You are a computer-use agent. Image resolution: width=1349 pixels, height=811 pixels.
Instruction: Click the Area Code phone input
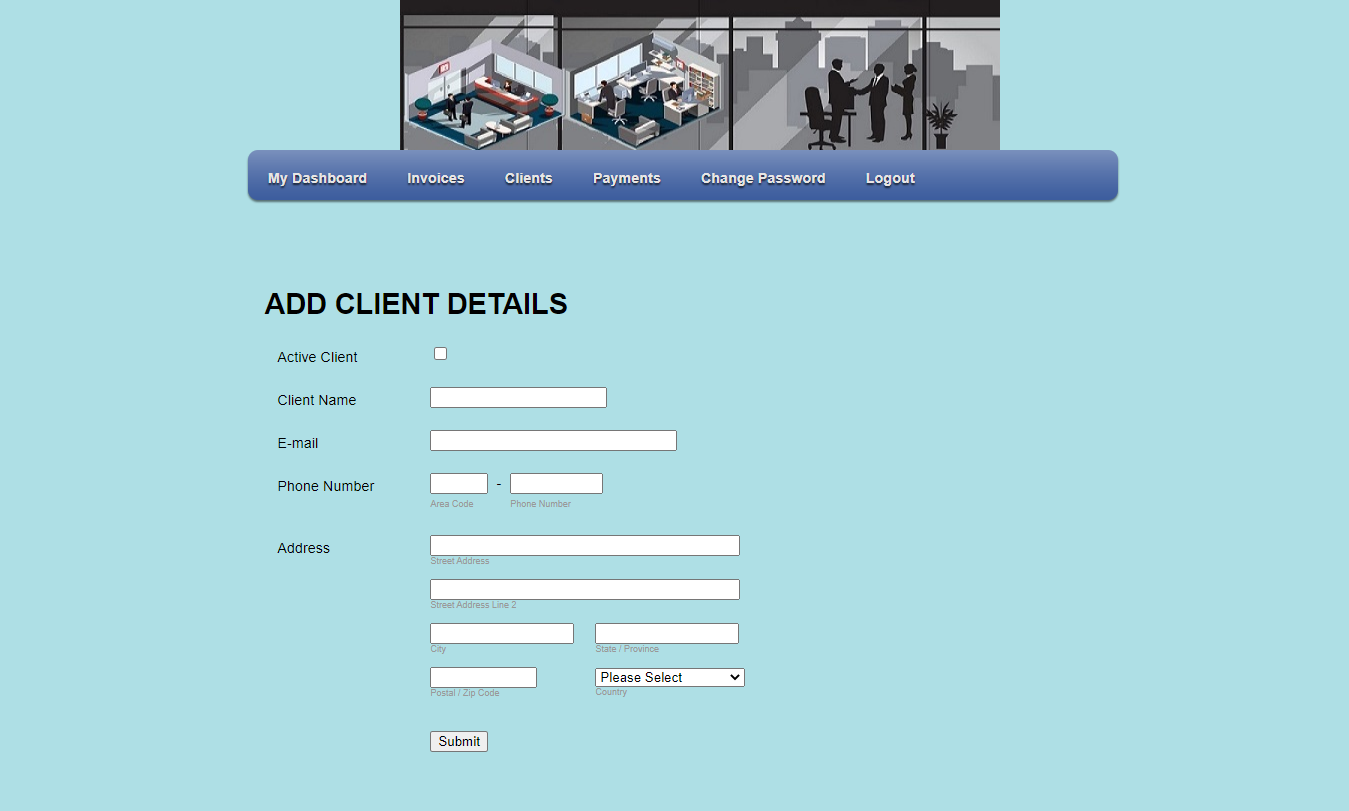tap(458, 483)
